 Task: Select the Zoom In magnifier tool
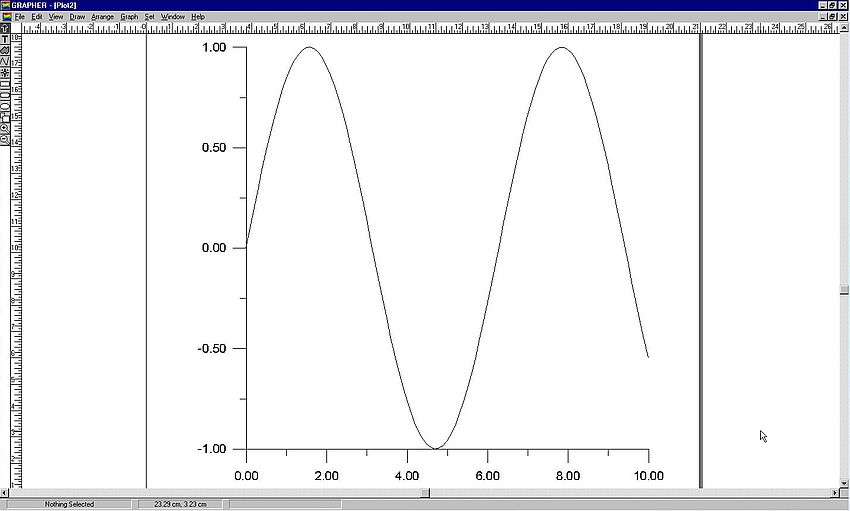[x=5, y=128]
